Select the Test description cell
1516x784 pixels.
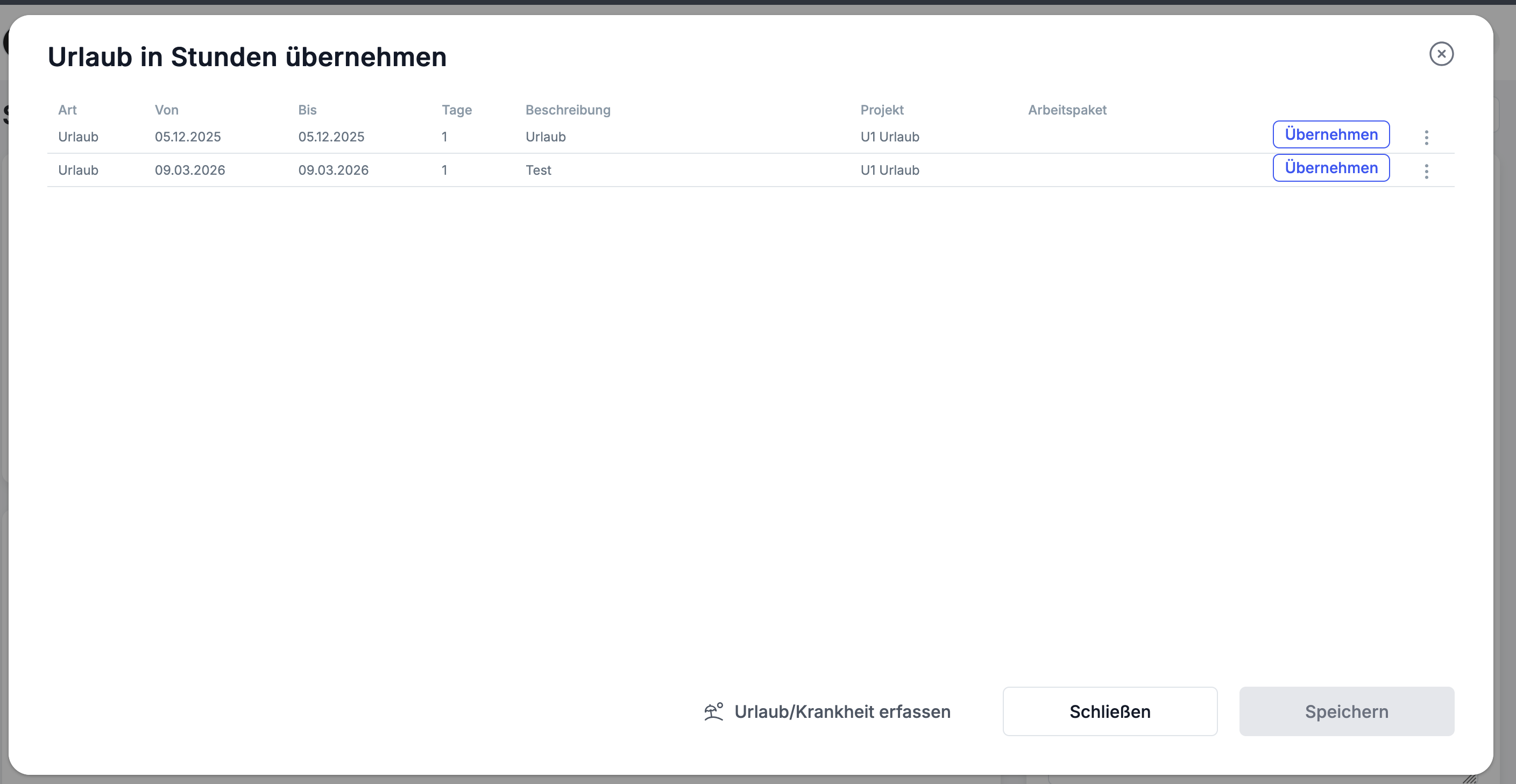tap(538, 170)
